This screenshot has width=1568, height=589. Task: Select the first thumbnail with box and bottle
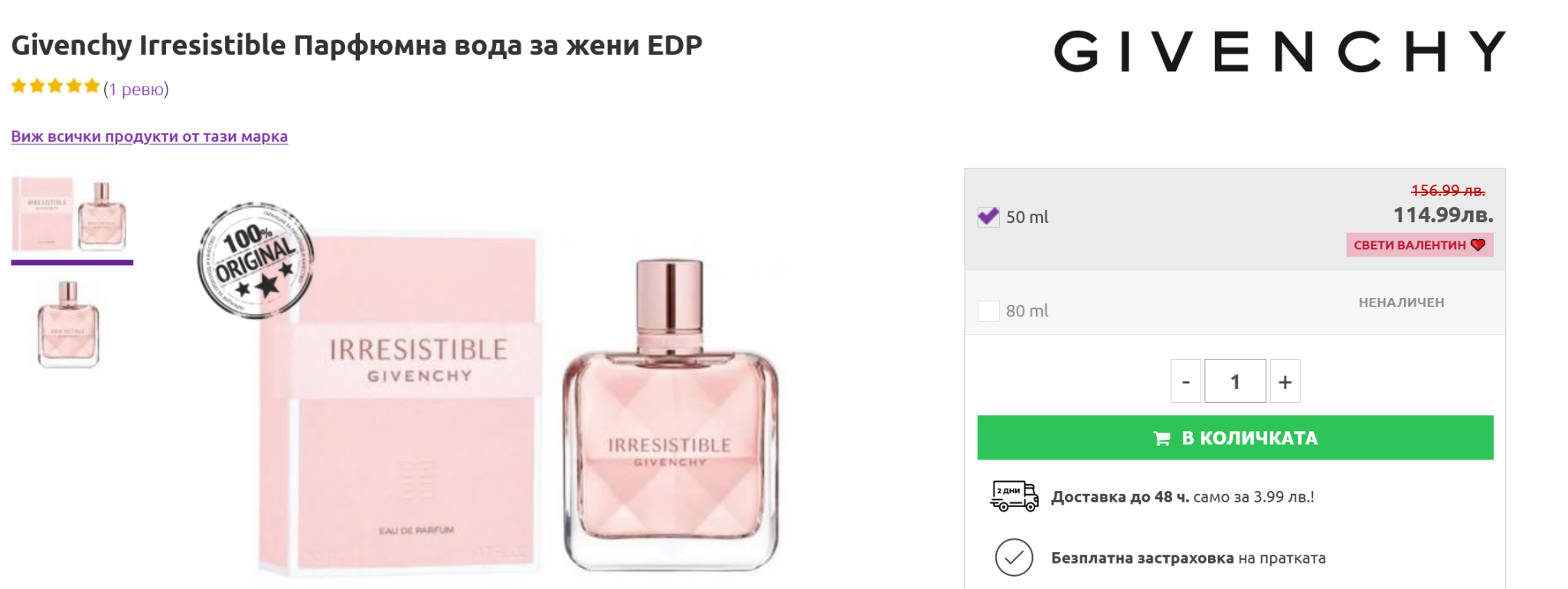pos(72,215)
